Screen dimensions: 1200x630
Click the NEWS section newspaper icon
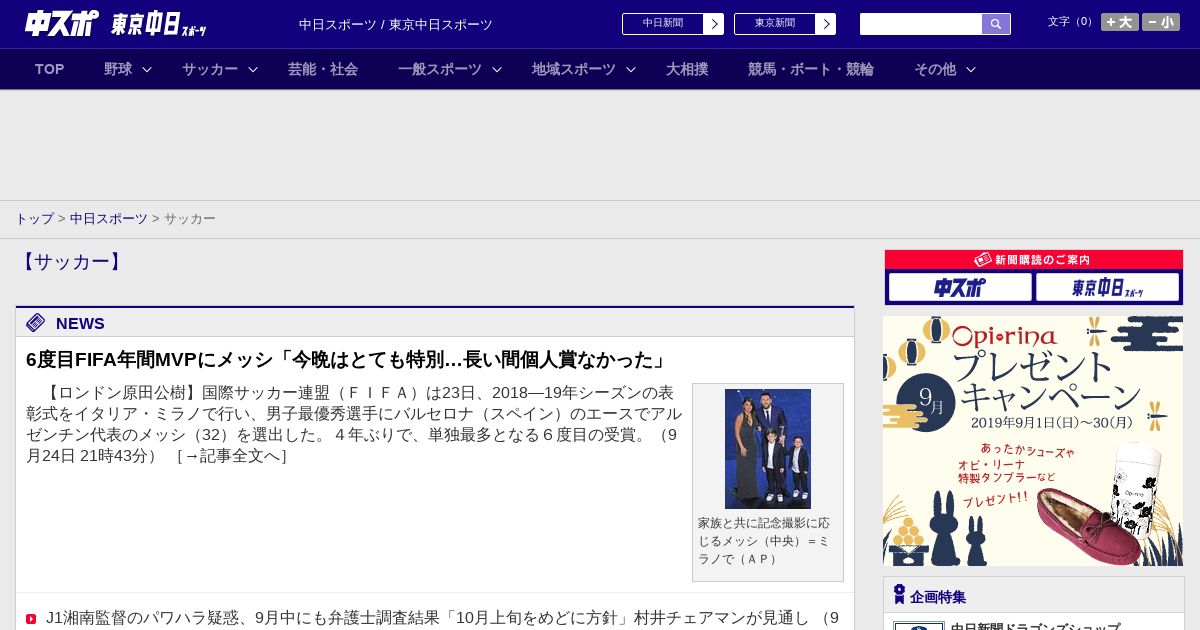(x=36, y=322)
